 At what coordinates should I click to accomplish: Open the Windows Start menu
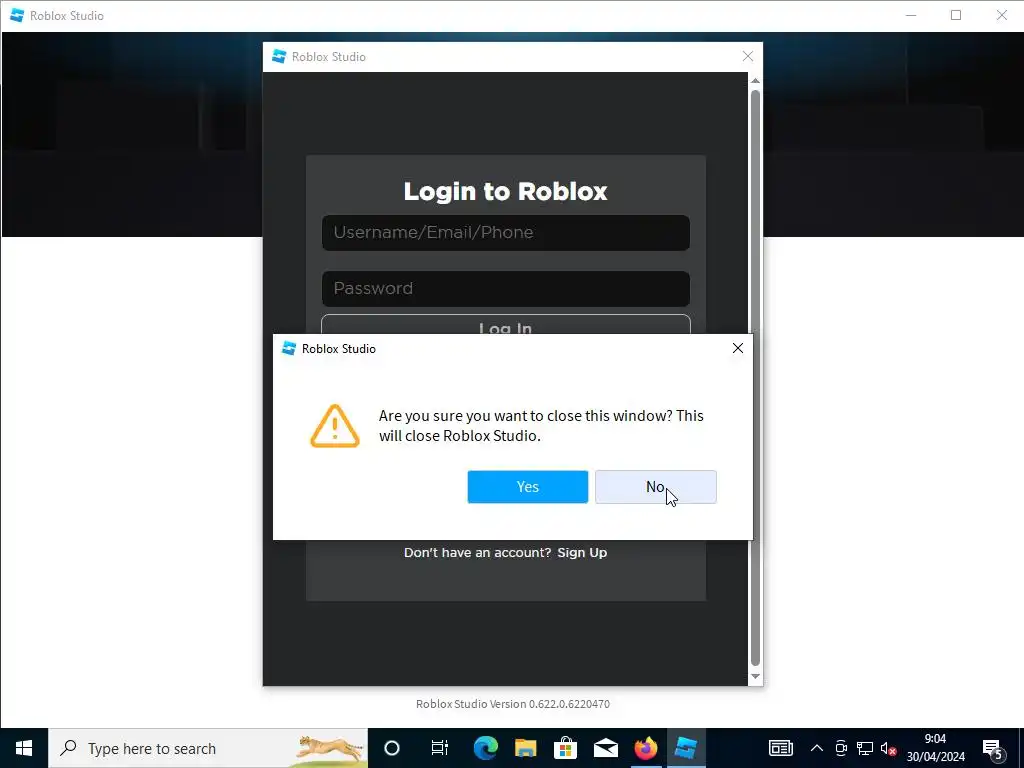(24, 748)
